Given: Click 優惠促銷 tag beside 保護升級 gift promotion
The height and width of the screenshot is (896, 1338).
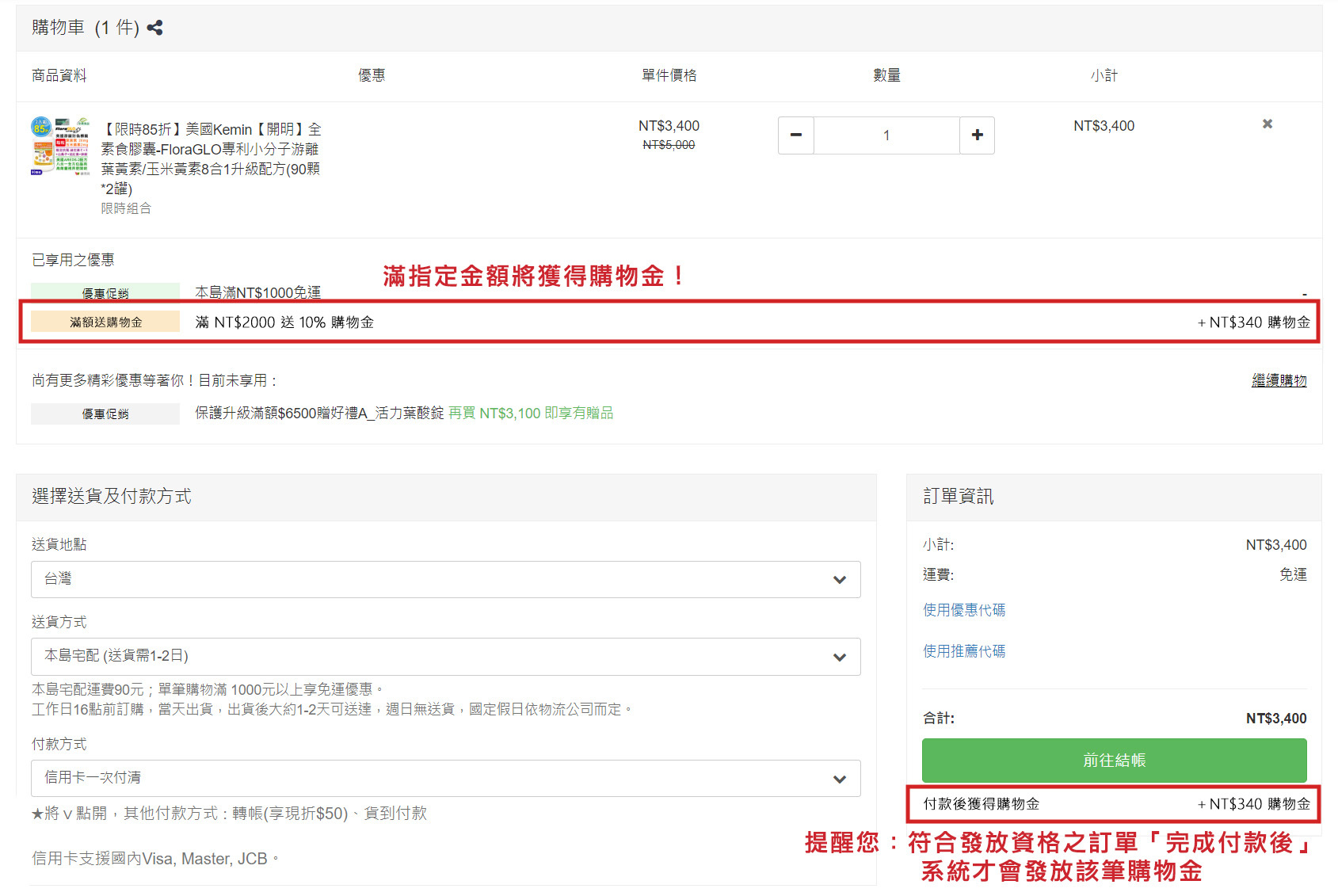Looking at the screenshot, I should [x=105, y=414].
